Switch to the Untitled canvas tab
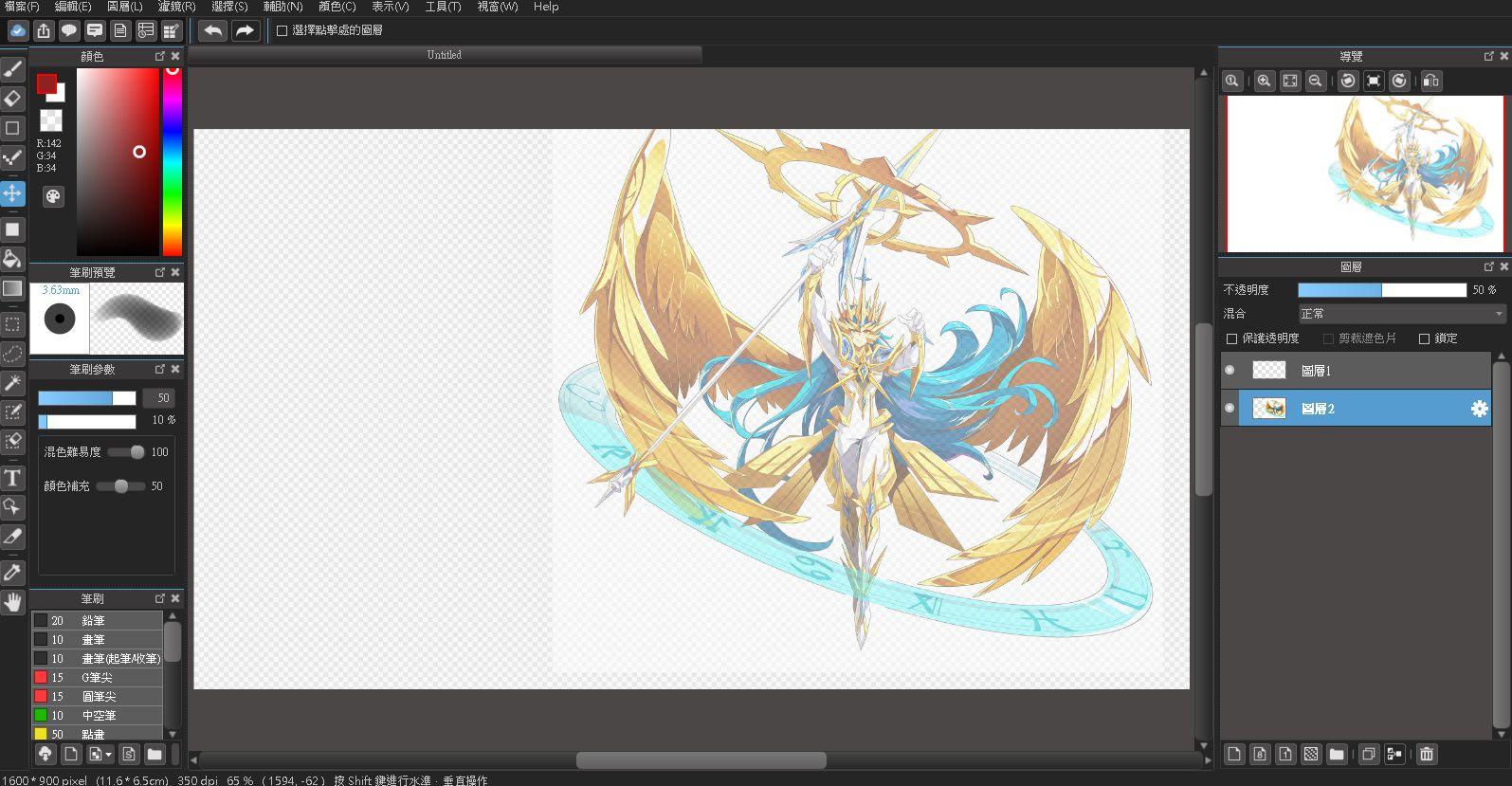 (445, 55)
